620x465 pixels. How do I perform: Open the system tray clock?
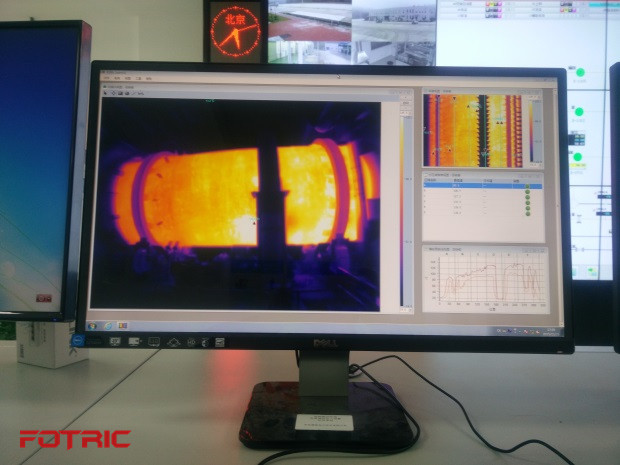click(549, 332)
